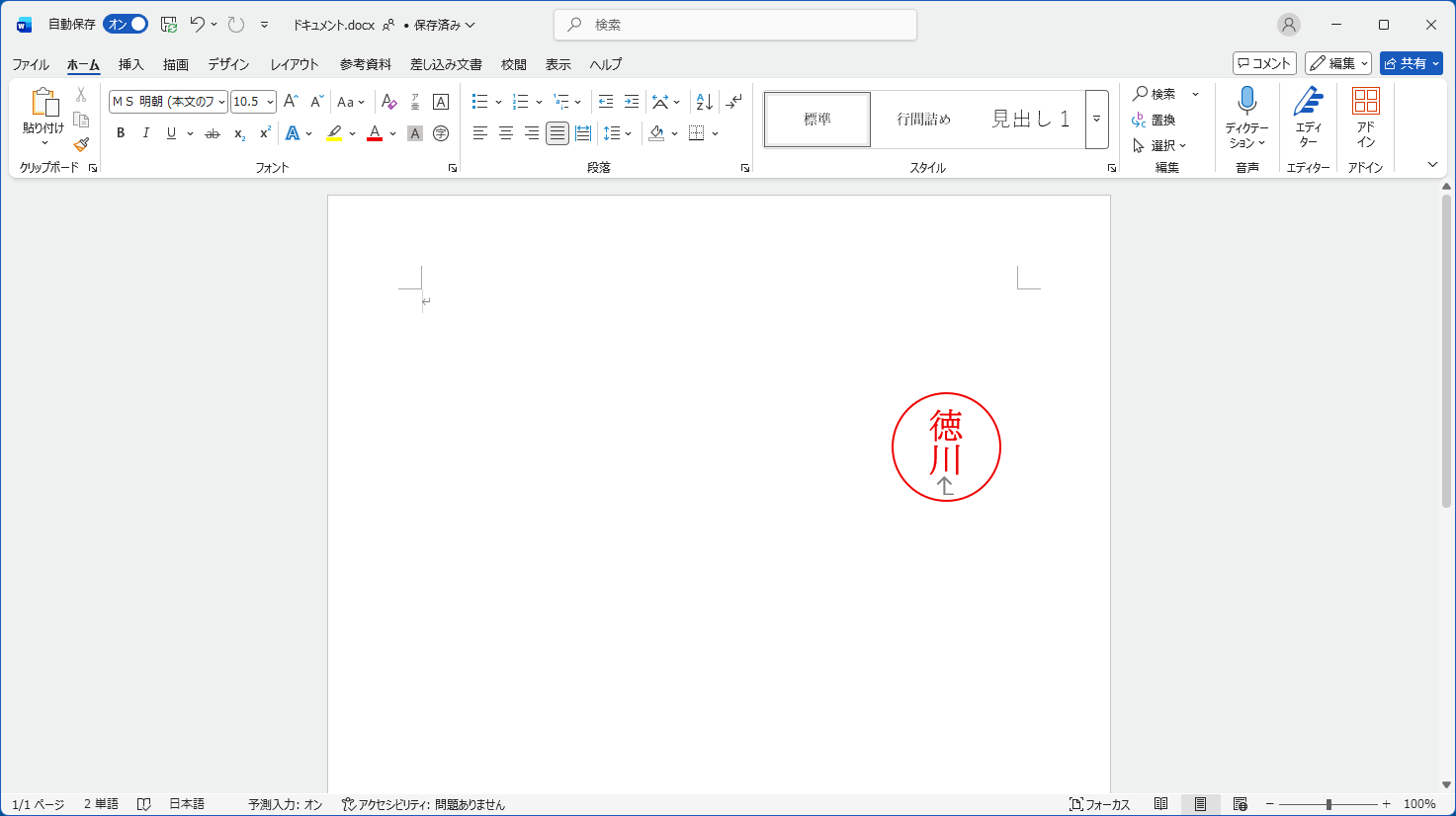
Task: Apply bullet list formatting
Action: pos(480,102)
